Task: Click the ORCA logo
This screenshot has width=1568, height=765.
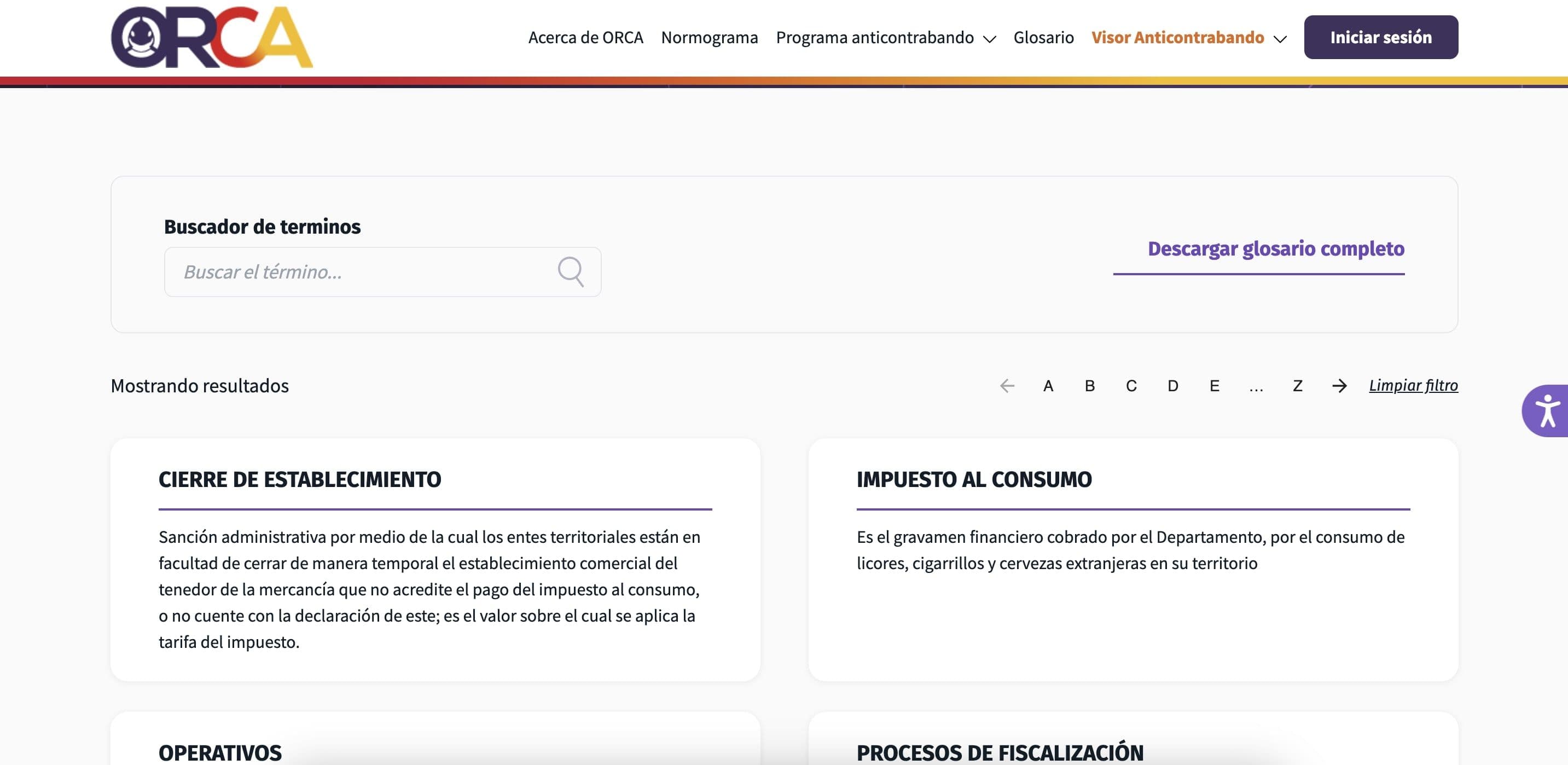Action: [212, 37]
